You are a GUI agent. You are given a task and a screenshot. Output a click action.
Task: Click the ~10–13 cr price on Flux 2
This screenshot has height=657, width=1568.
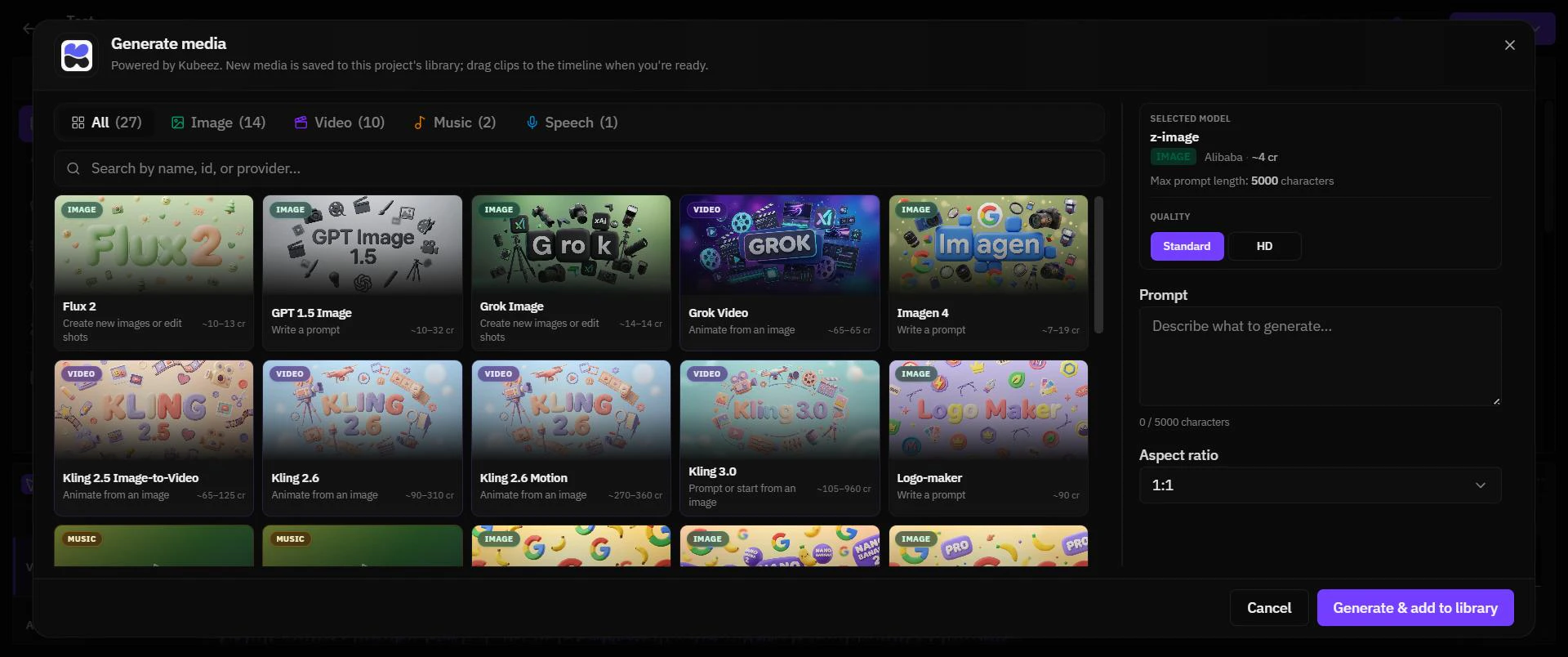[224, 324]
